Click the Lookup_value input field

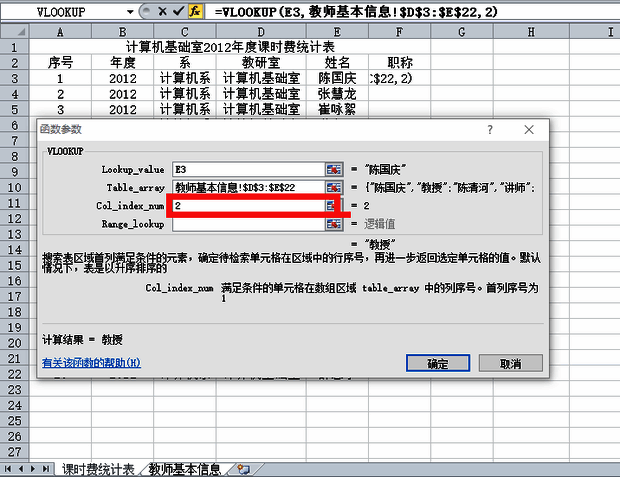tap(247, 168)
